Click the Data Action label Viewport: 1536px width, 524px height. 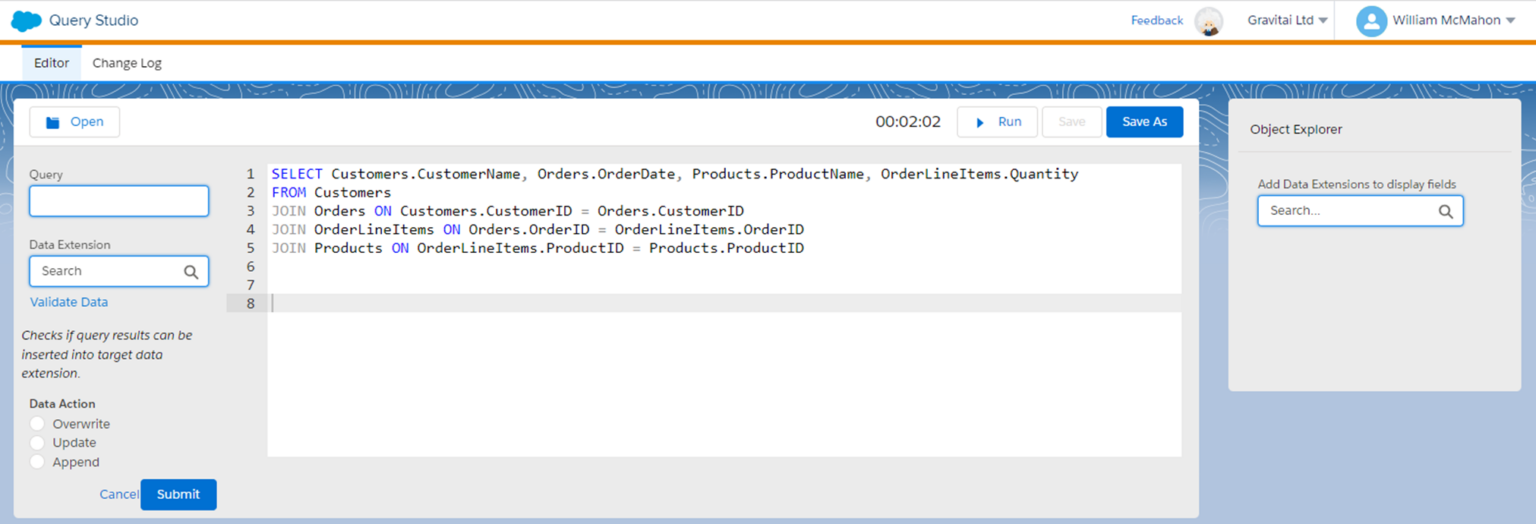[62, 404]
